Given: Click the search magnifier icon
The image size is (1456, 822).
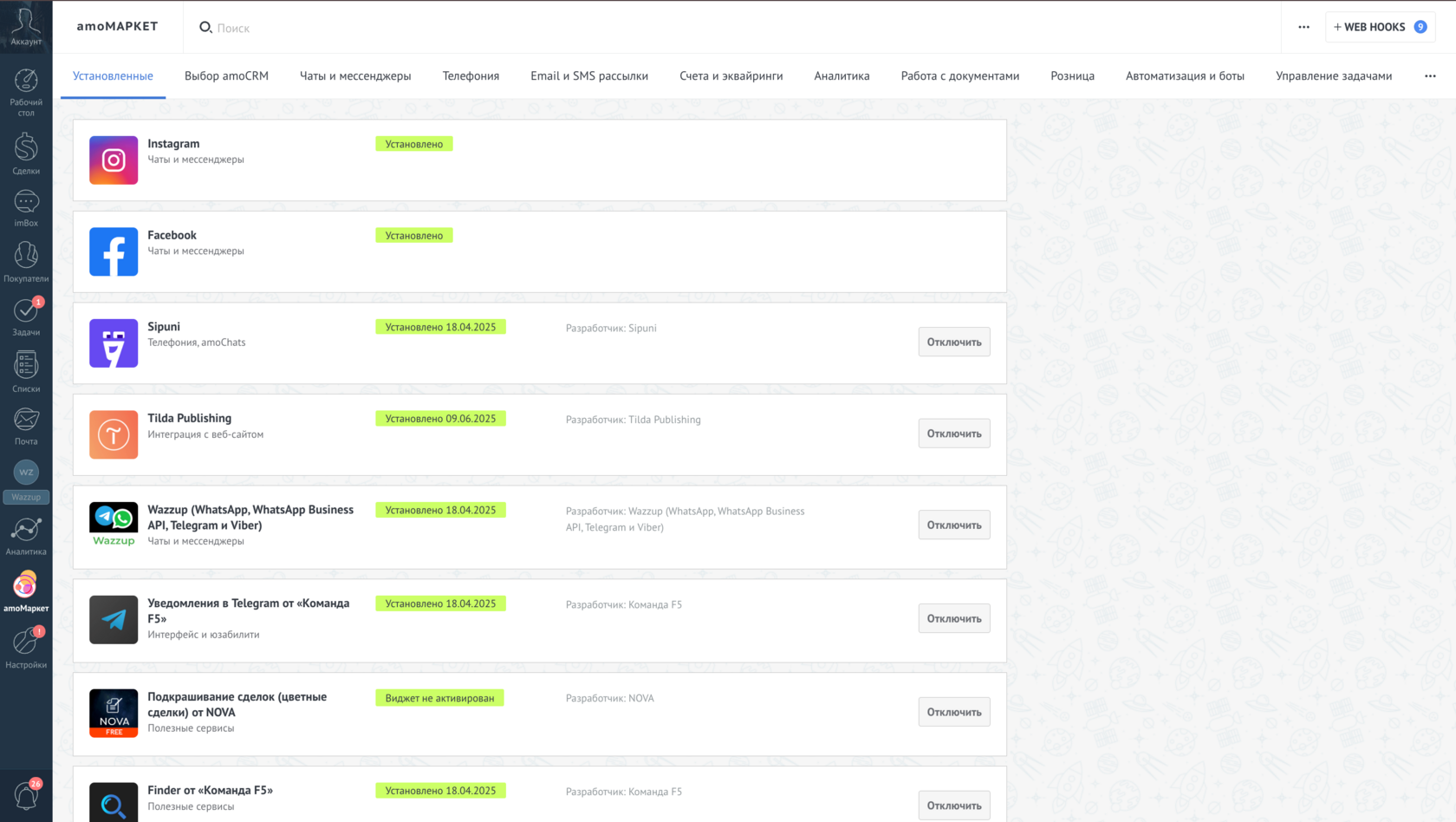Looking at the screenshot, I should point(205,28).
